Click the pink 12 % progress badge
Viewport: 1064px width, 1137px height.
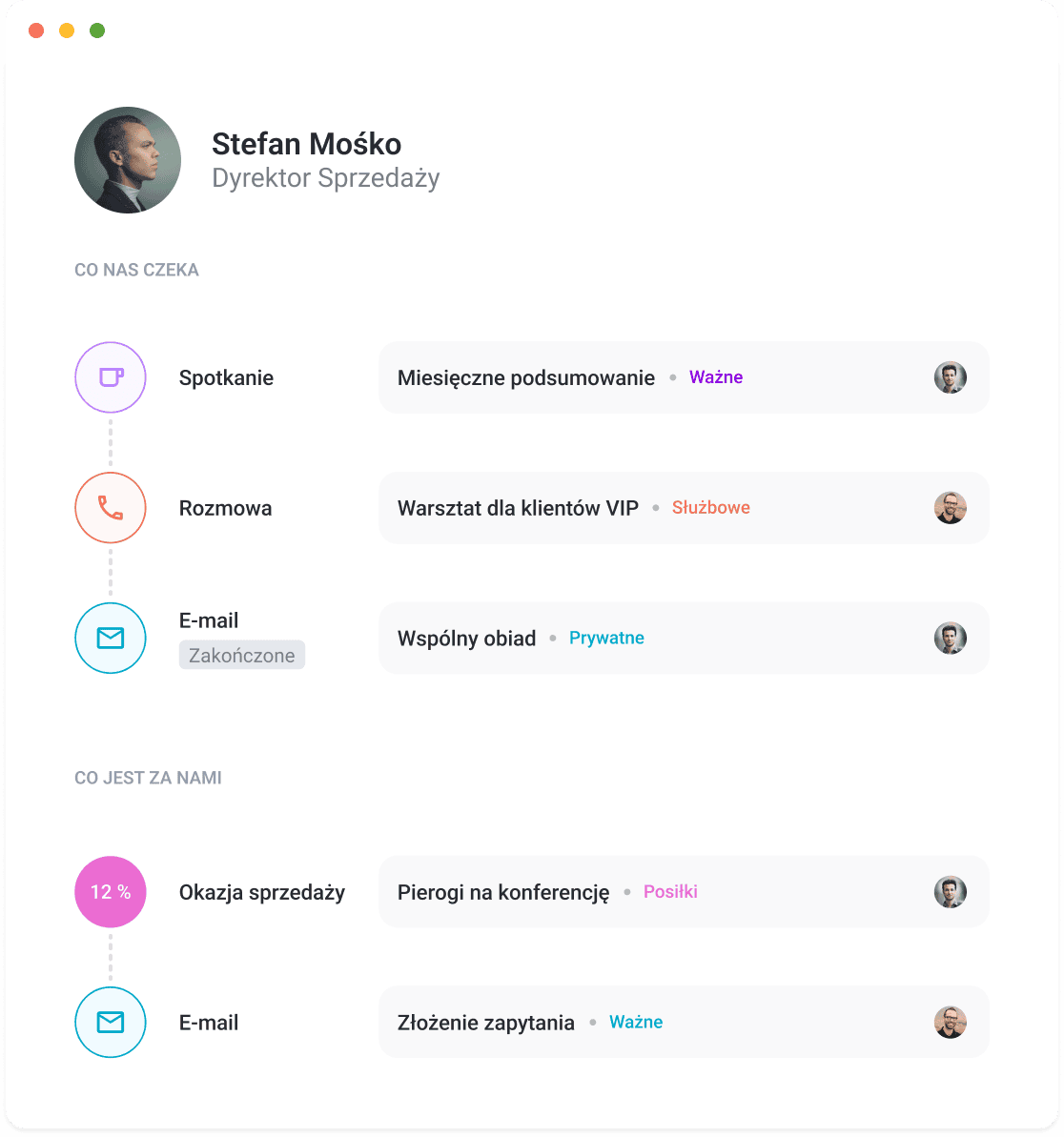110,891
